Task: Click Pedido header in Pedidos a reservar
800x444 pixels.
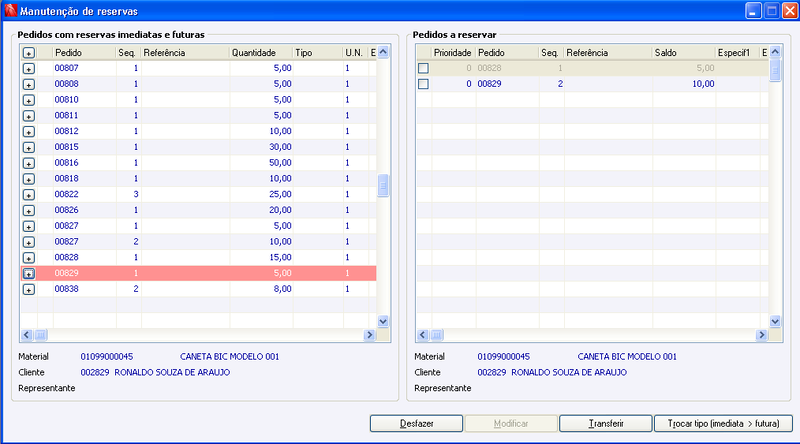Action: click(x=507, y=53)
